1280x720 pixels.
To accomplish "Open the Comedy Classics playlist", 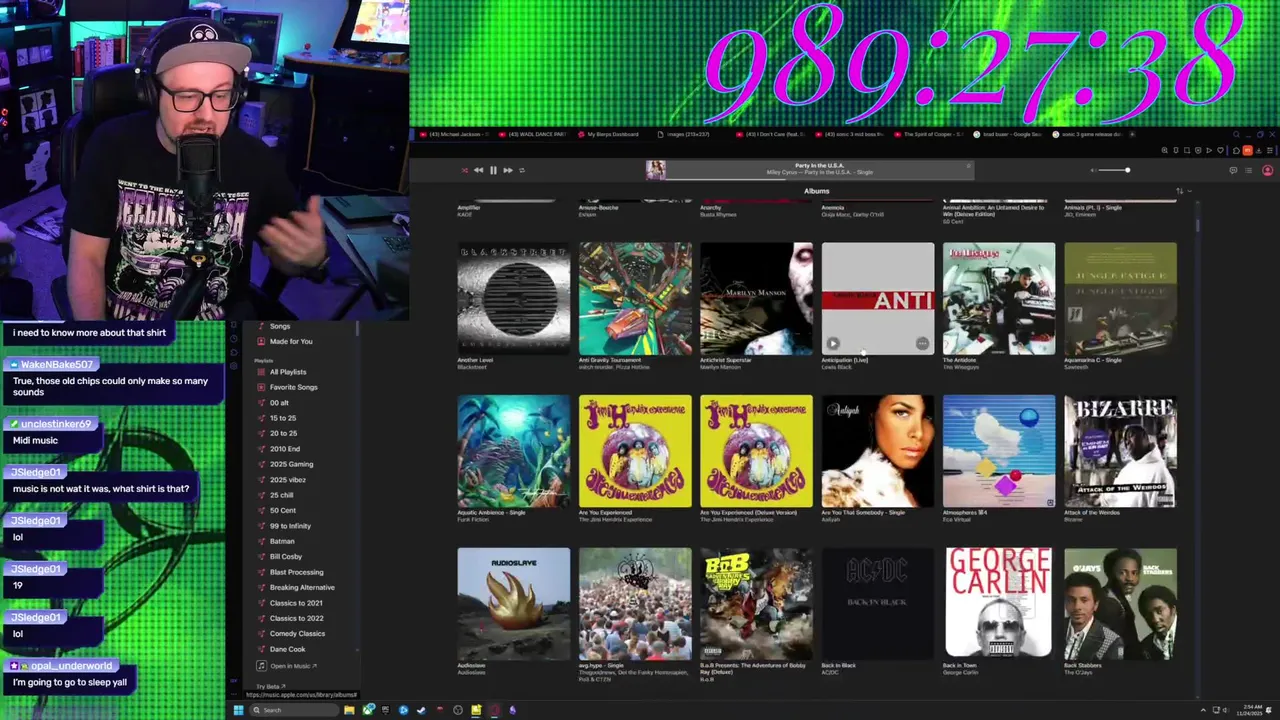I will pyautogui.click(x=297, y=633).
